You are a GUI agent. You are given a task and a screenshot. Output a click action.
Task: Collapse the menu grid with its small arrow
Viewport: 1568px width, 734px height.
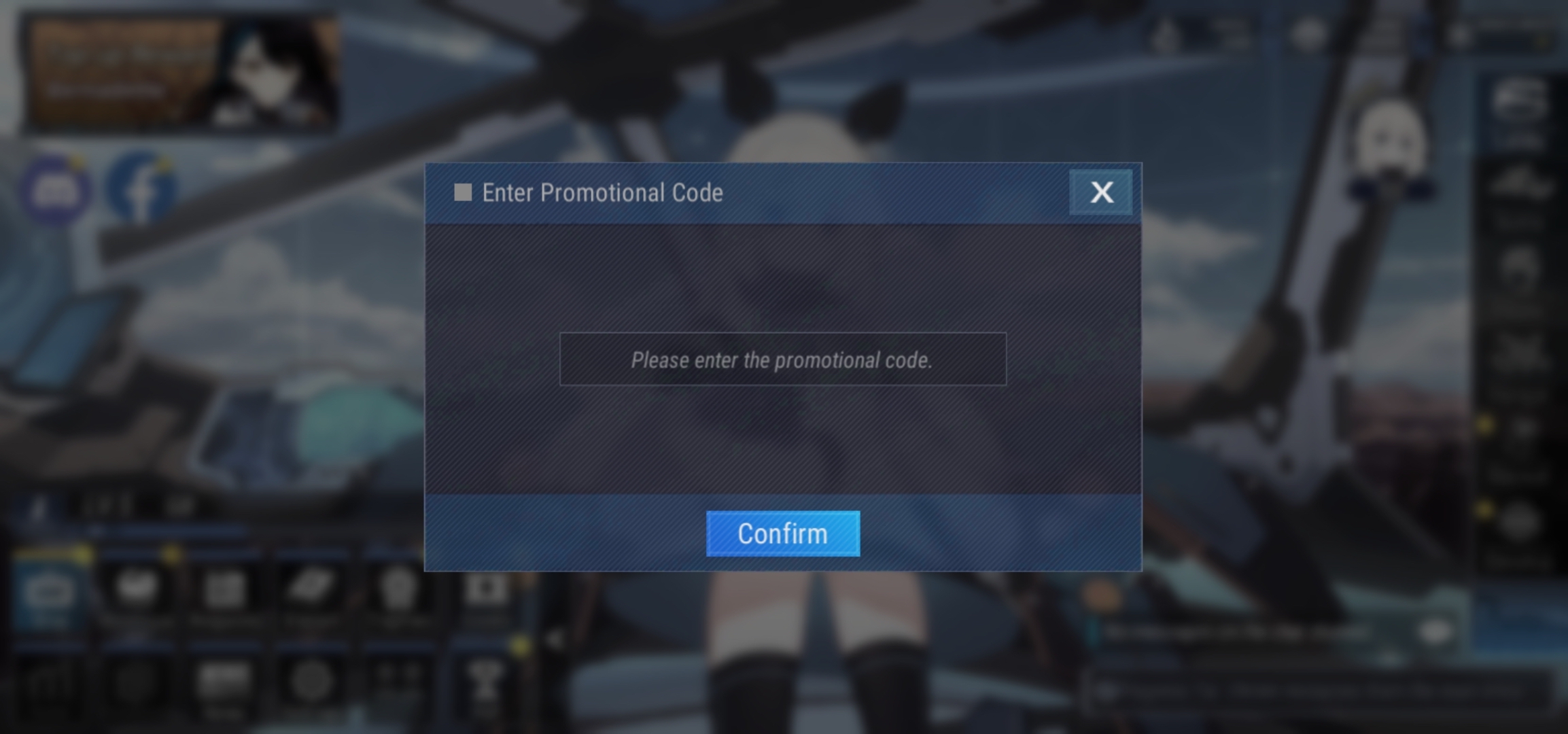554,639
